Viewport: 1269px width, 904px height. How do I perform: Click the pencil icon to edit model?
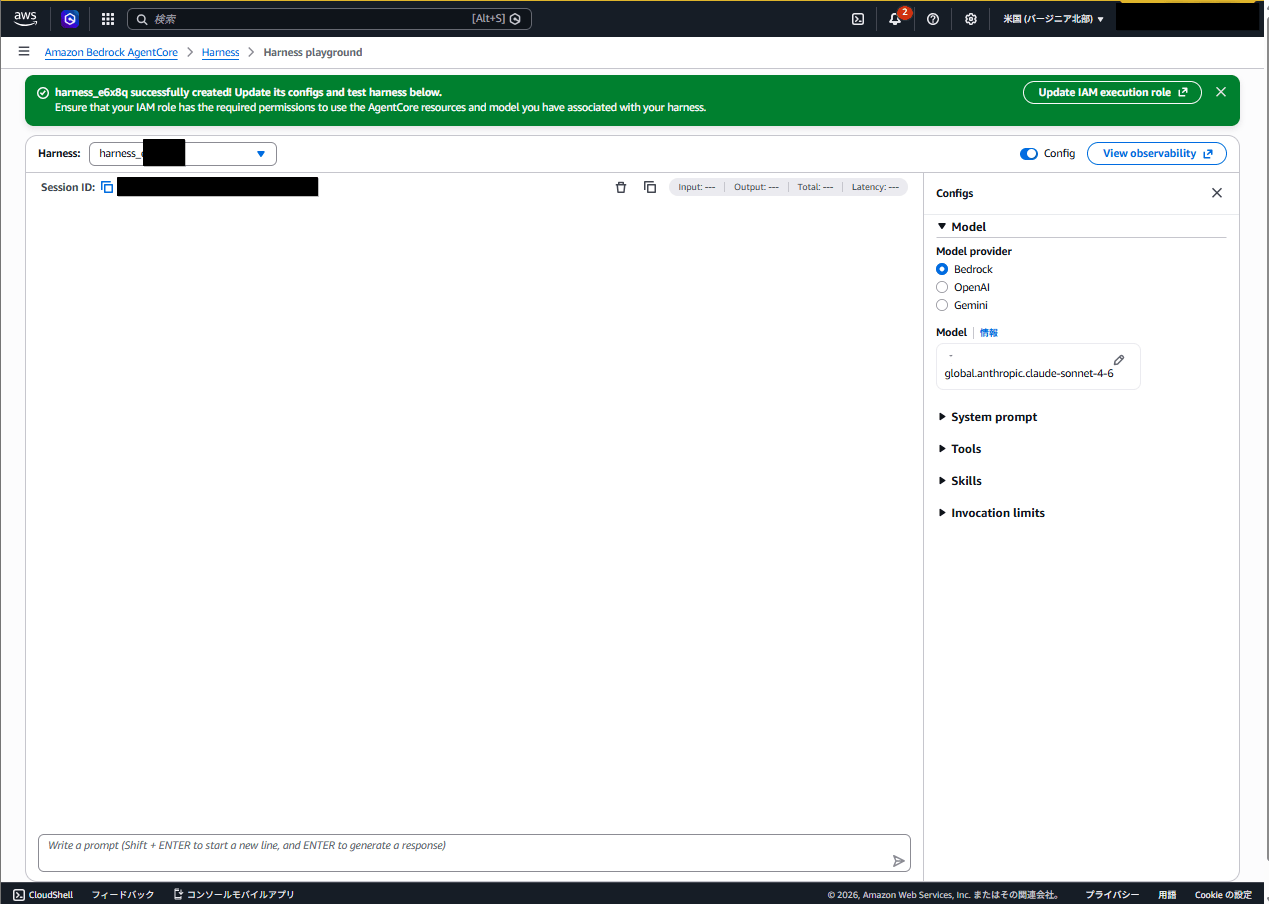coord(1119,360)
